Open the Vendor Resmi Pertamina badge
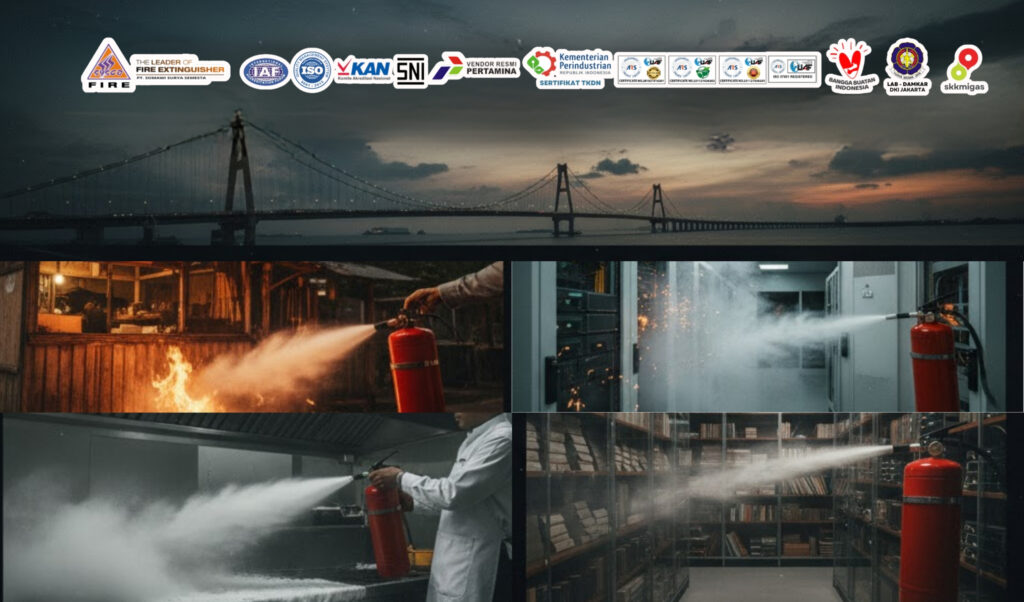The width and height of the screenshot is (1024, 602). tap(476, 68)
